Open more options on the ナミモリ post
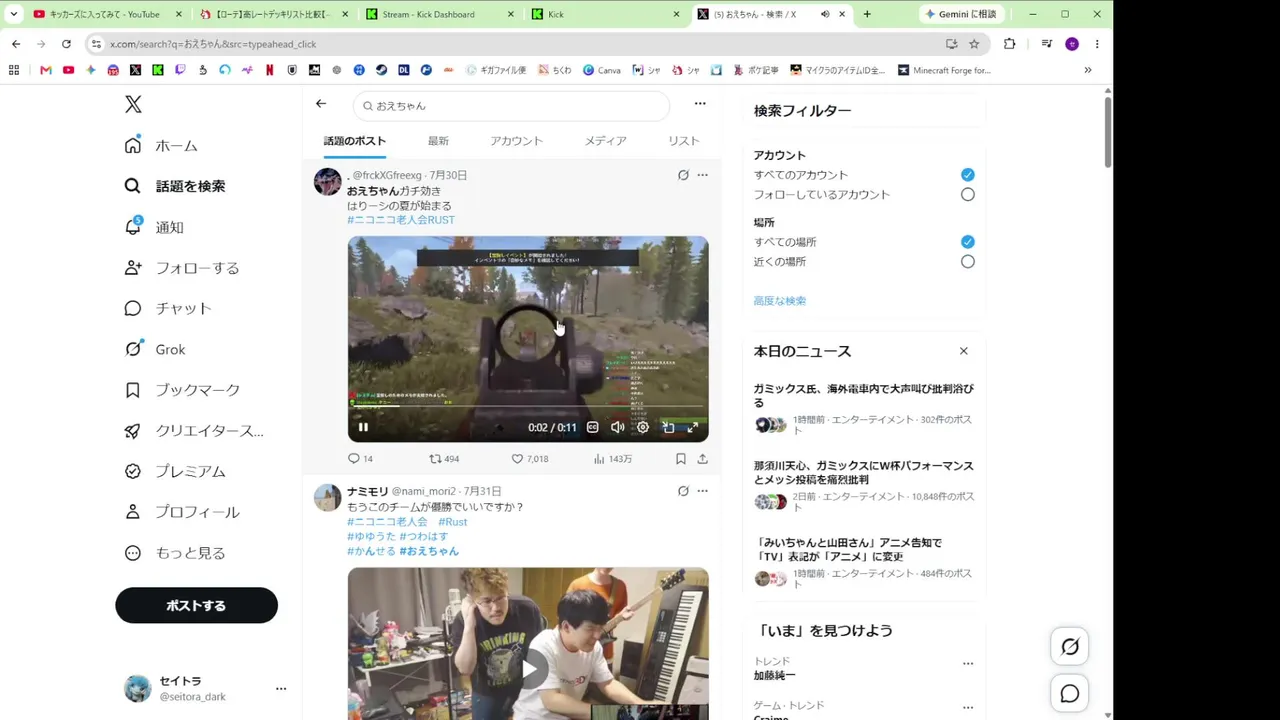 pyautogui.click(x=702, y=491)
